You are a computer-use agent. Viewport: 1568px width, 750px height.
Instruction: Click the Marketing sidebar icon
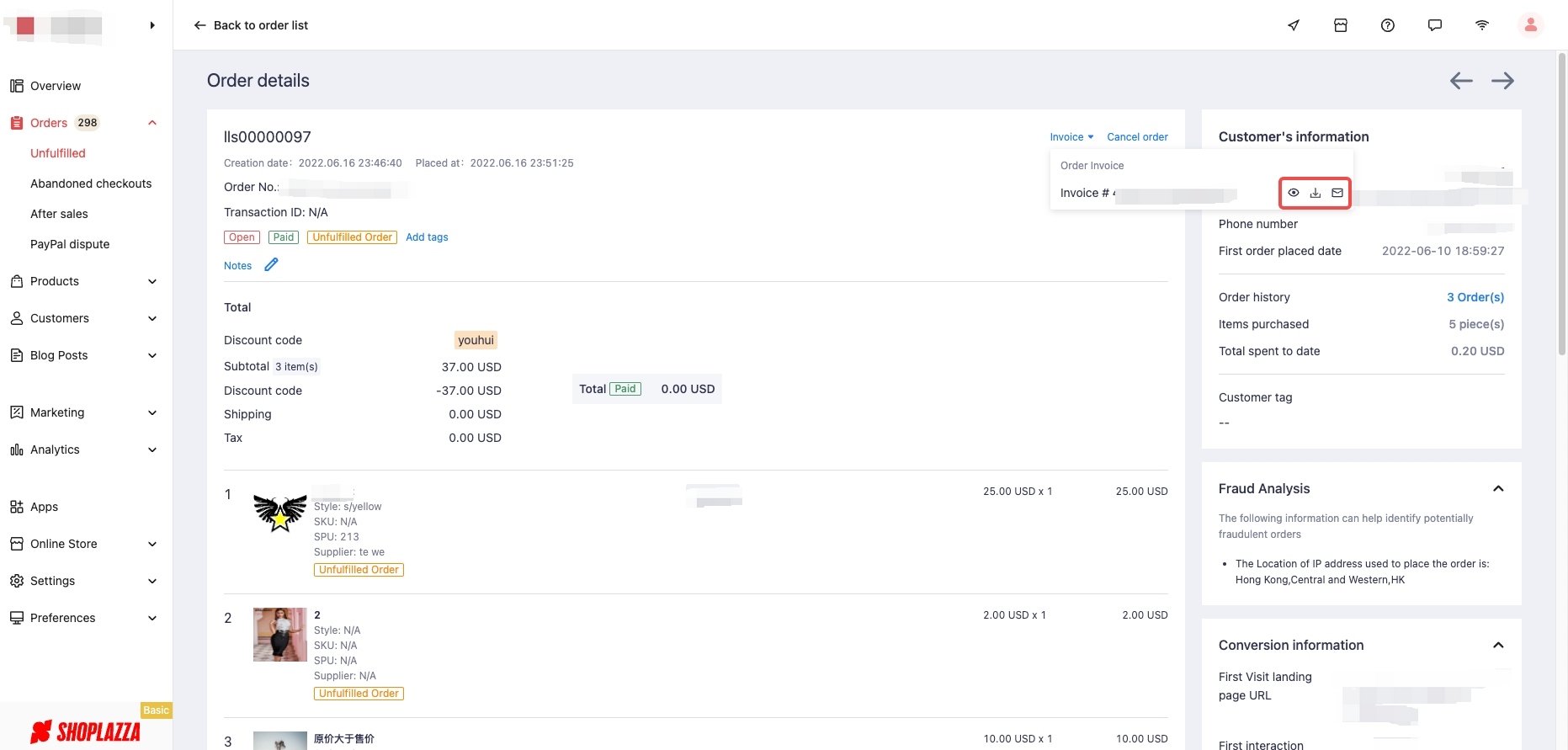point(17,412)
